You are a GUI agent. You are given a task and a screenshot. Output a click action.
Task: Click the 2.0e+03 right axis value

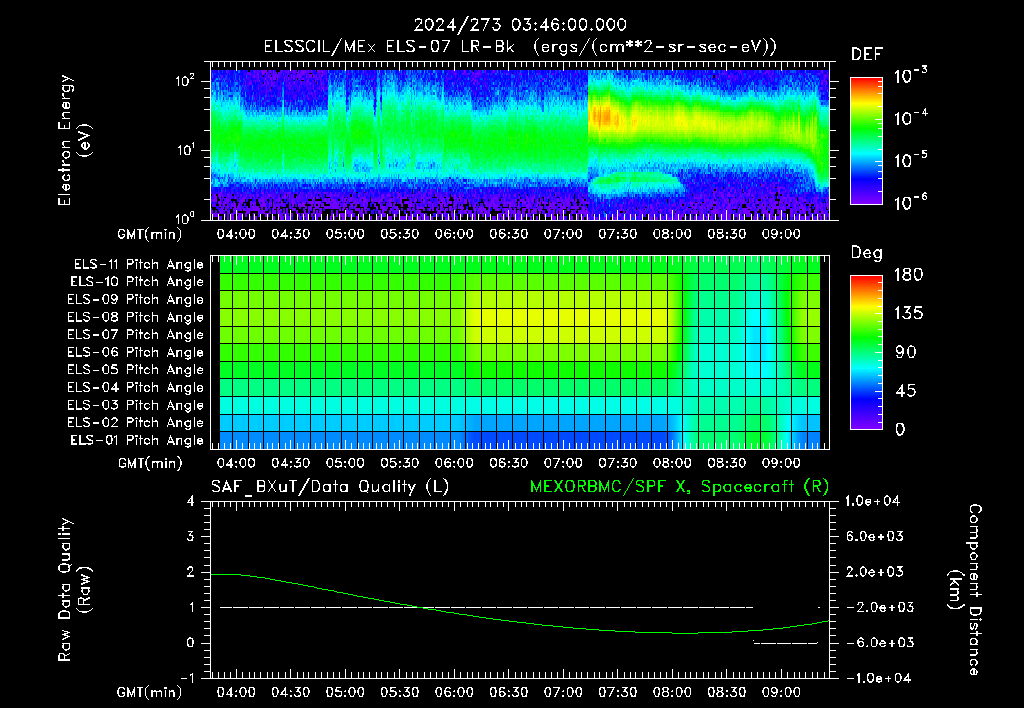[x=875, y=572]
